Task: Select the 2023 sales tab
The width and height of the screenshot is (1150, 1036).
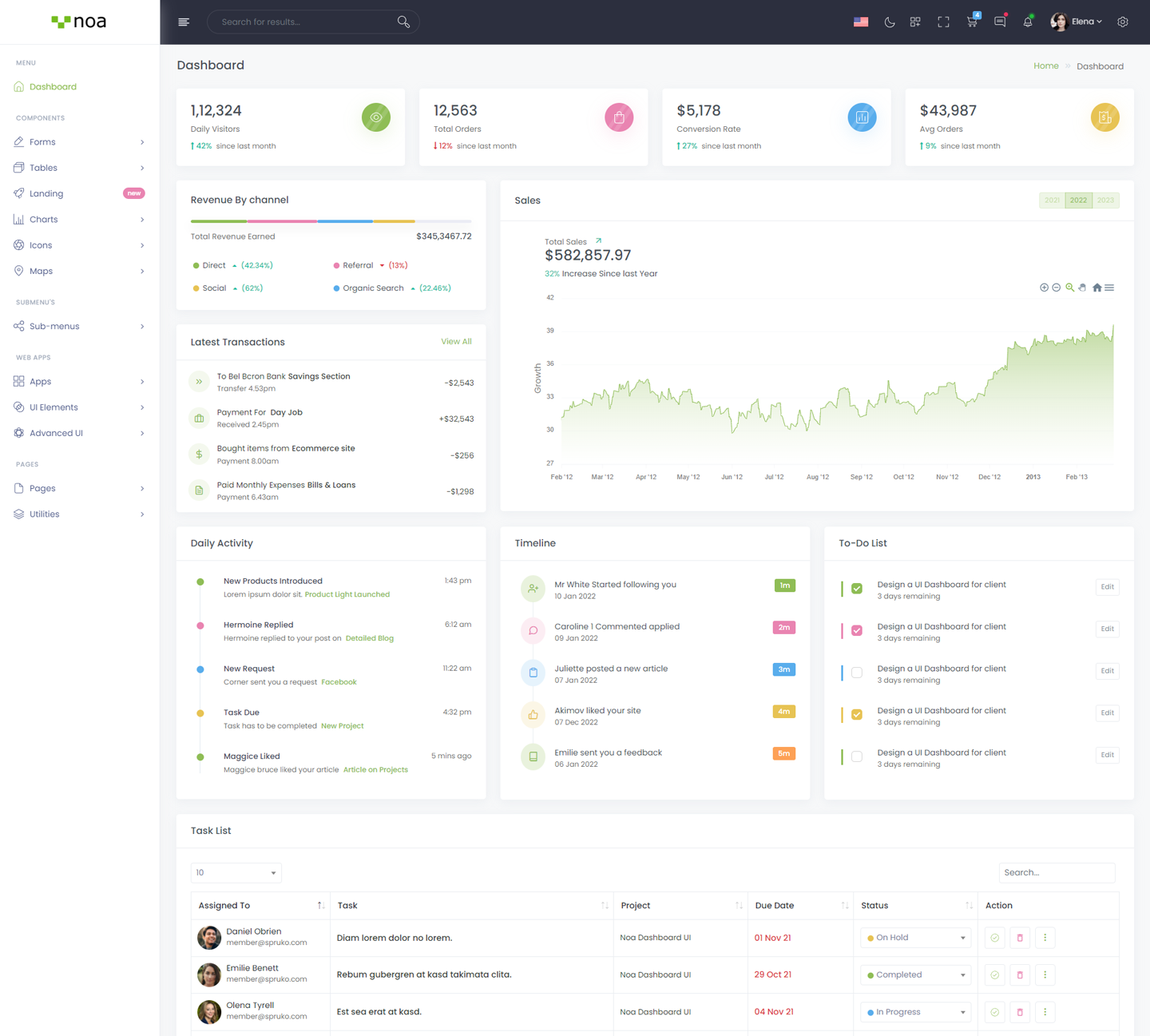Action: [x=1105, y=200]
